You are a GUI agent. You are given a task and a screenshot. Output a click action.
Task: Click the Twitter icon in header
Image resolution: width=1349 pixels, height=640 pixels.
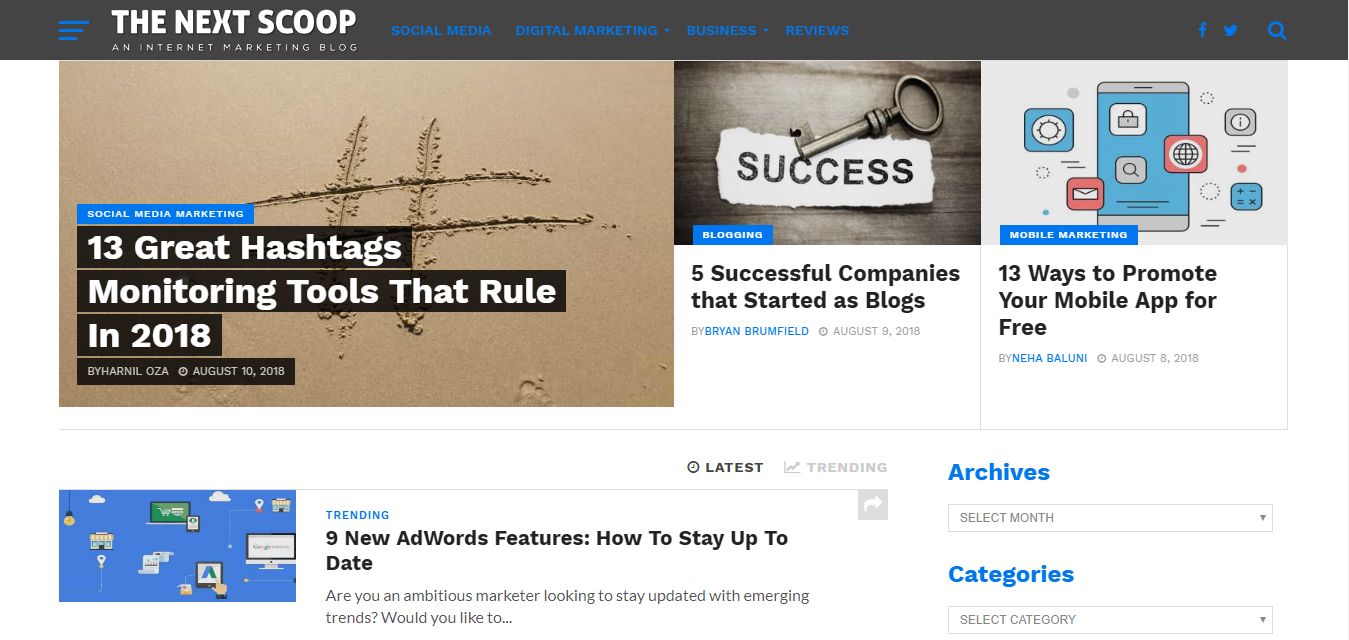tap(1231, 30)
